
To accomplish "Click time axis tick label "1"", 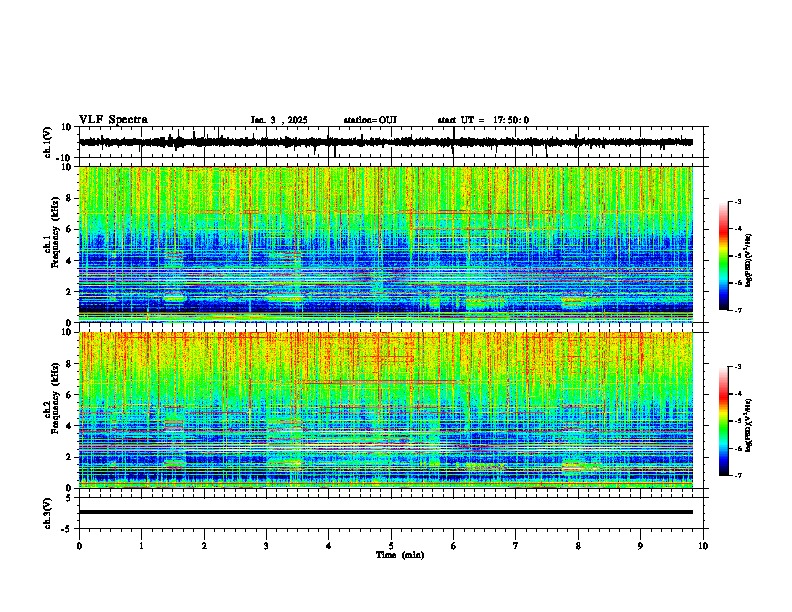I will 141,546.
